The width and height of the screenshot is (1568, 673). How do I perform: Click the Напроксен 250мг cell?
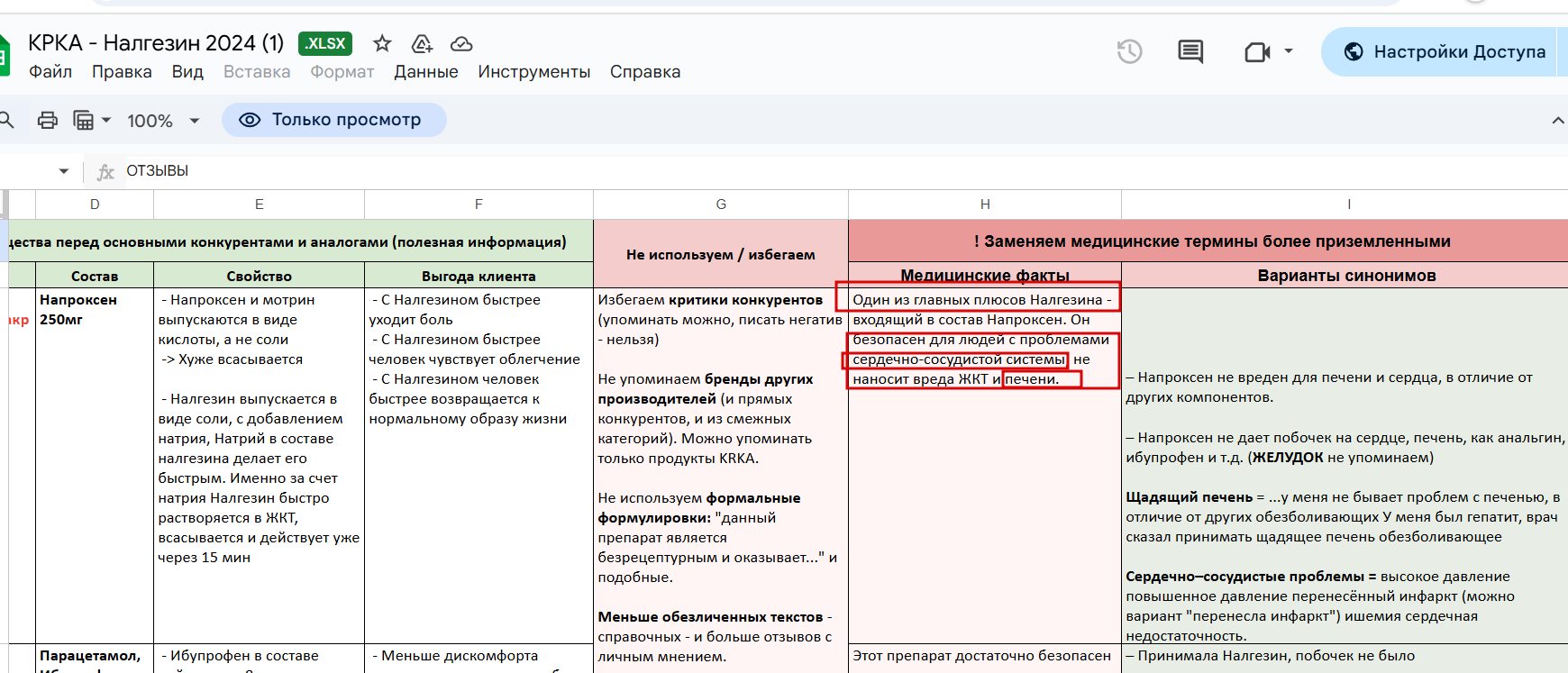pos(95,466)
